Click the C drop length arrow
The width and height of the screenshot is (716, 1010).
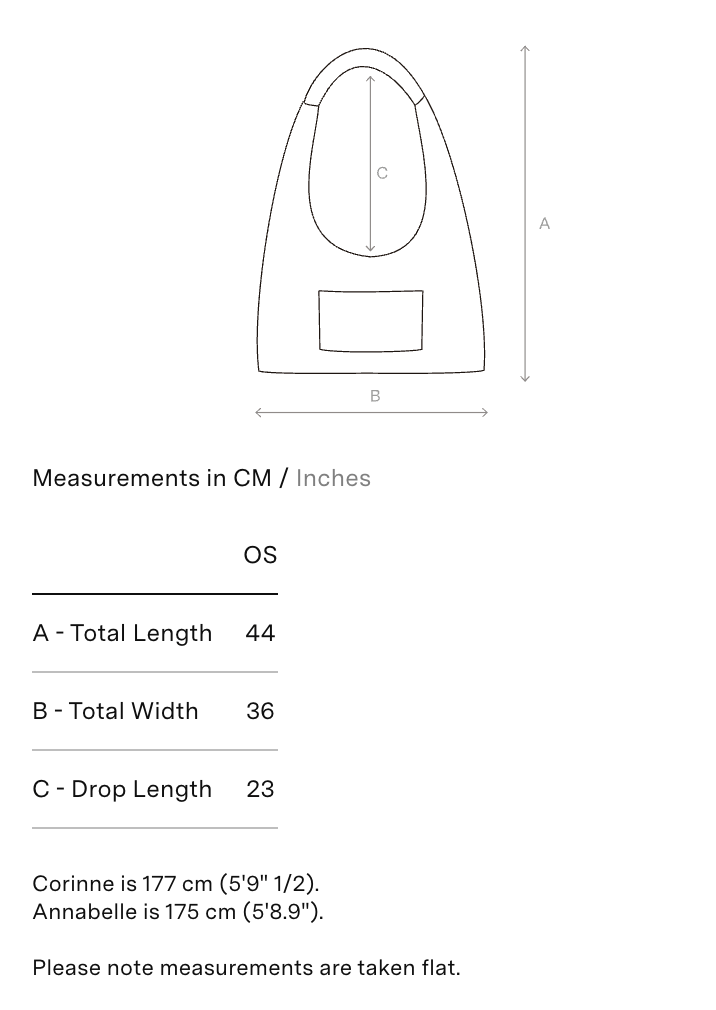[370, 164]
